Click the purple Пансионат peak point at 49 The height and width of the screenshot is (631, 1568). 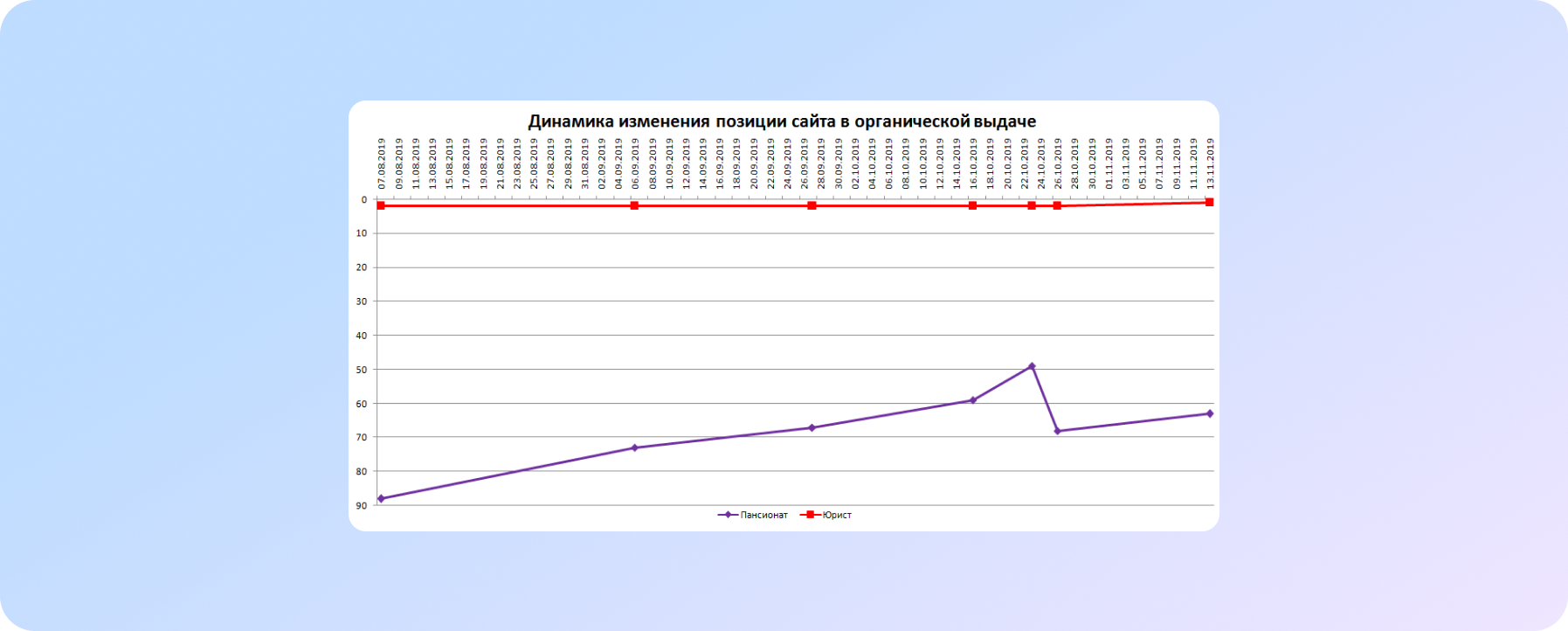click(x=1032, y=366)
